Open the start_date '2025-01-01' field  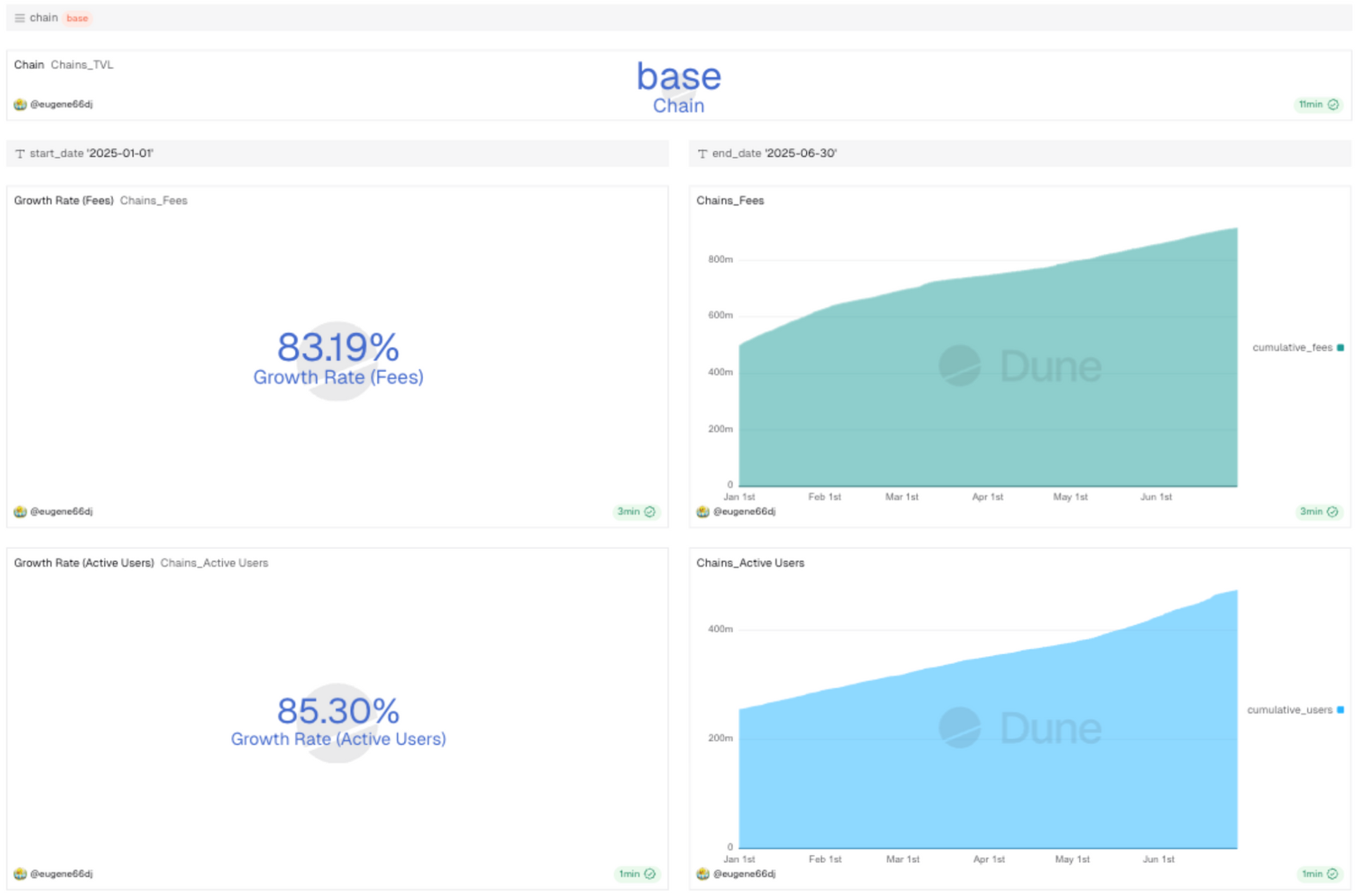tap(337, 153)
